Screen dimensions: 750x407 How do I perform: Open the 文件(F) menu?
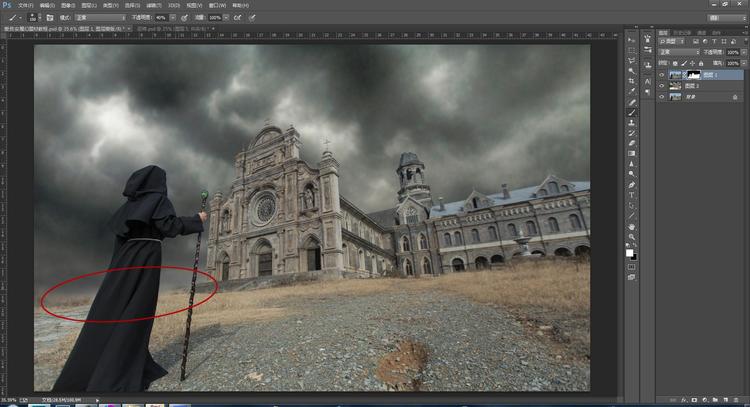coord(25,5)
